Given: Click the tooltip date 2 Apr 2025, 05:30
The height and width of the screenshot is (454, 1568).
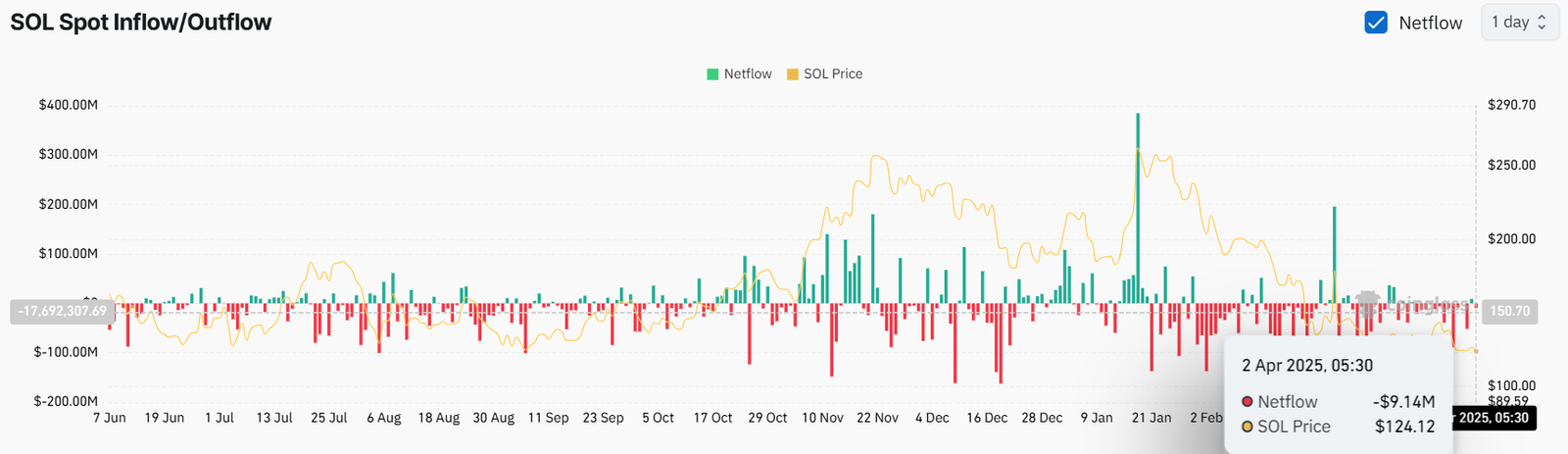Looking at the screenshot, I should click(1306, 366).
